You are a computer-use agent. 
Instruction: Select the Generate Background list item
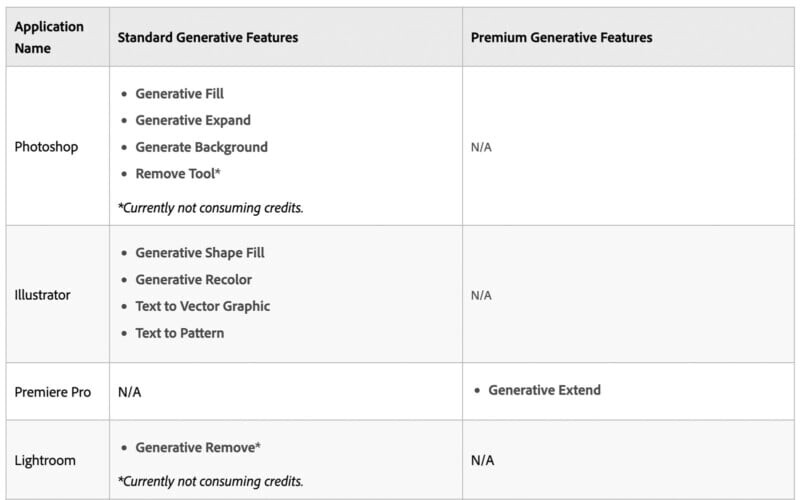201,147
